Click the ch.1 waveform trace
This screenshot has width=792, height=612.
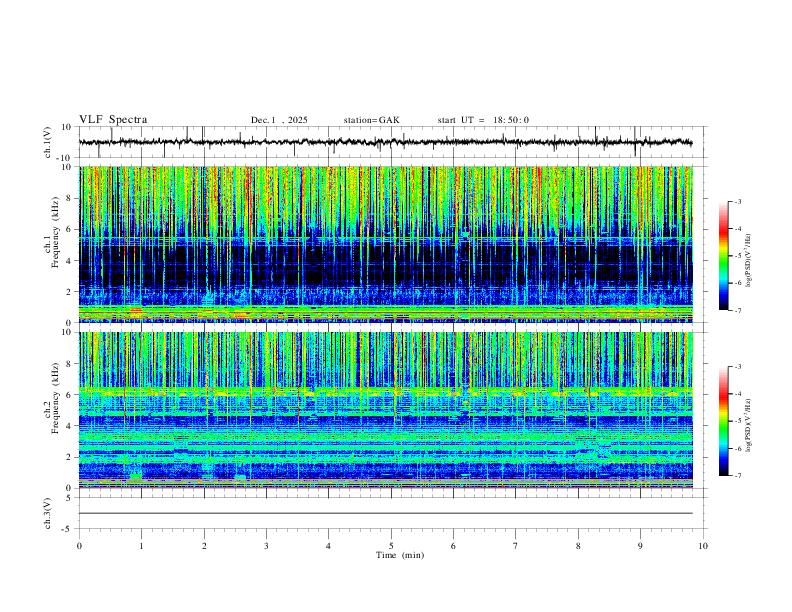tap(385, 142)
